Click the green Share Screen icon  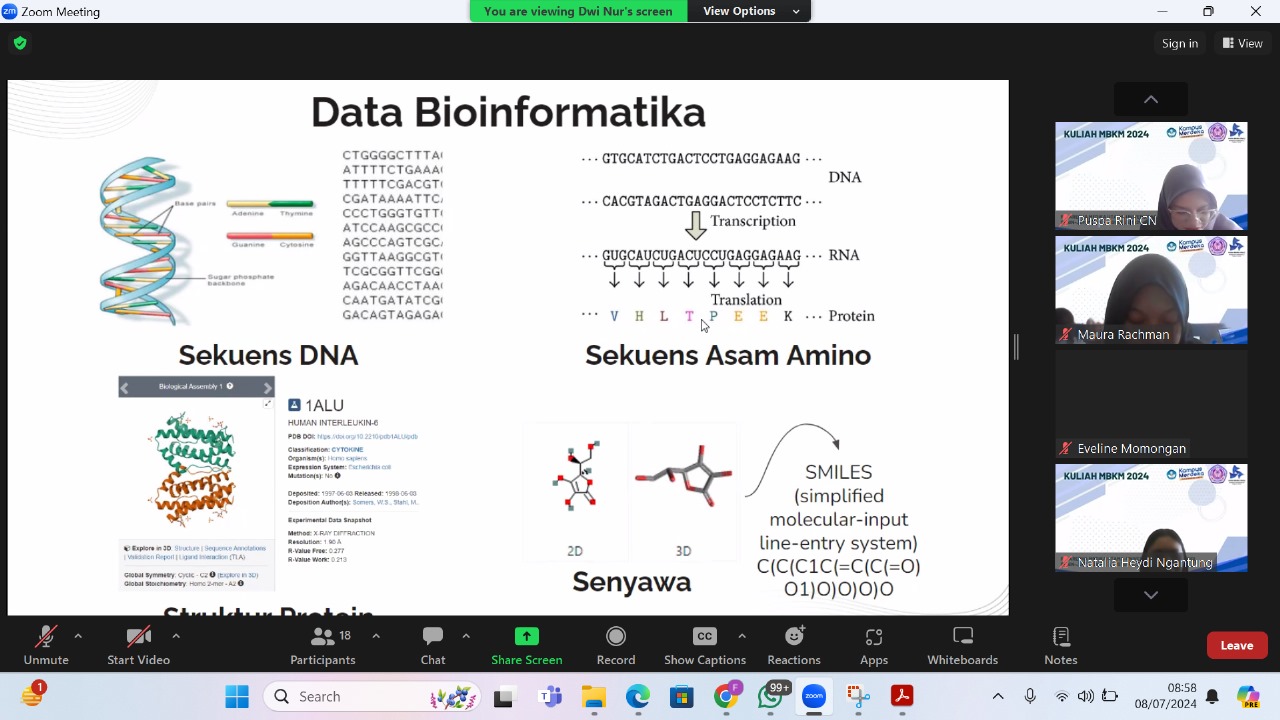coord(526,637)
